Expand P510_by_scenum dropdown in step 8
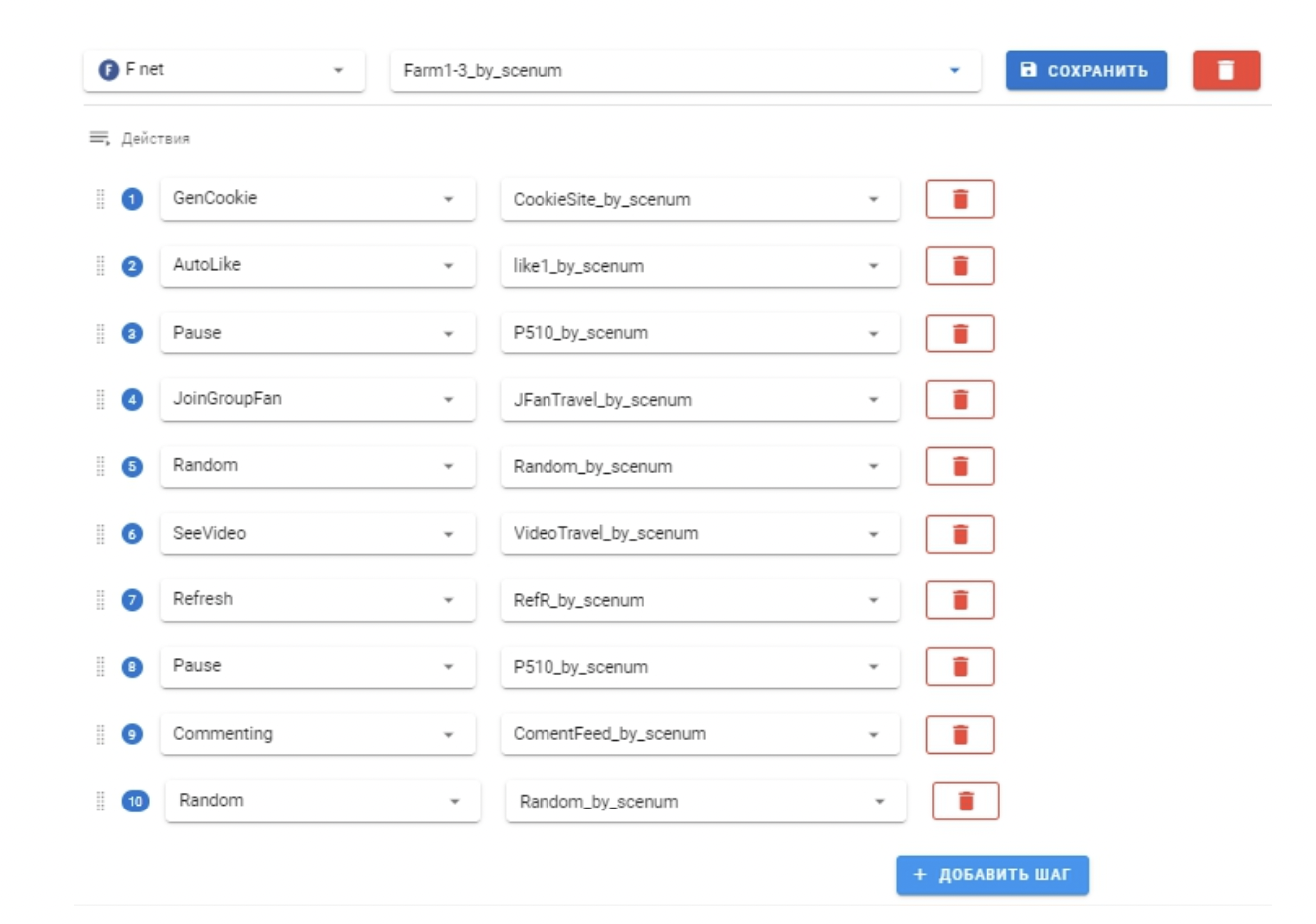The width and height of the screenshot is (1316, 924). [x=700, y=667]
